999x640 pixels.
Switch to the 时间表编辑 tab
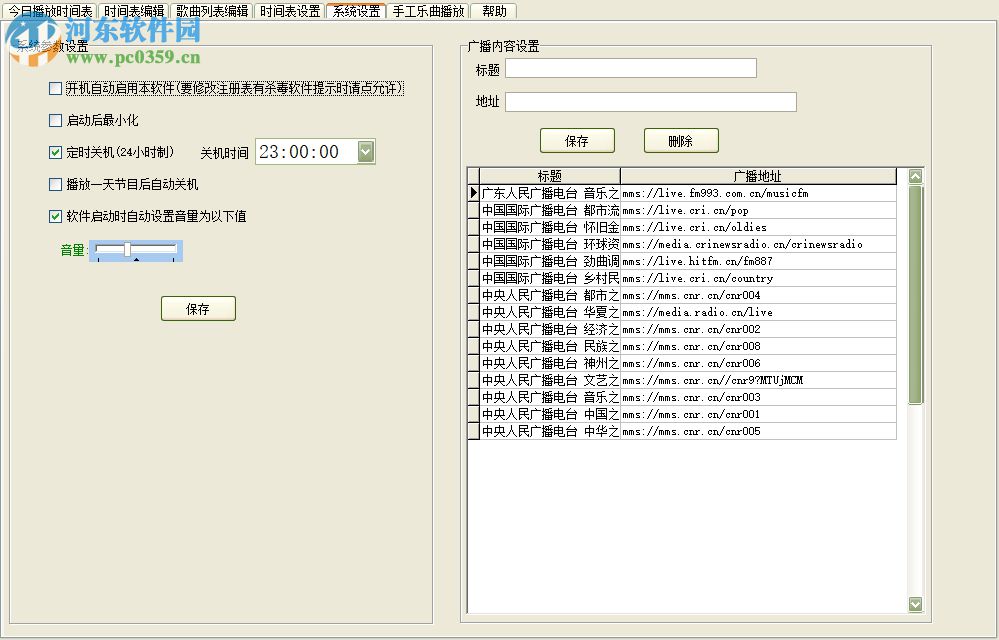point(134,11)
